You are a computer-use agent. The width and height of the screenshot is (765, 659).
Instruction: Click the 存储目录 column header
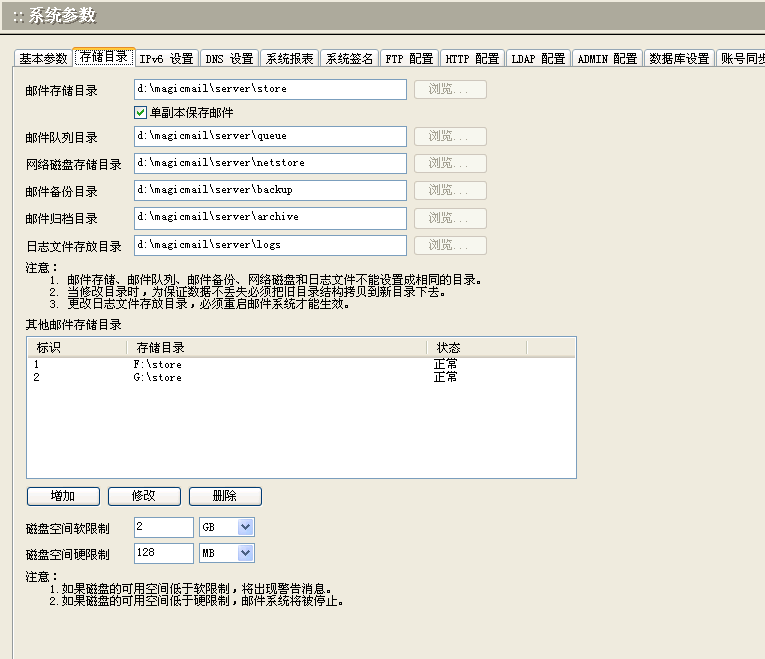276,347
